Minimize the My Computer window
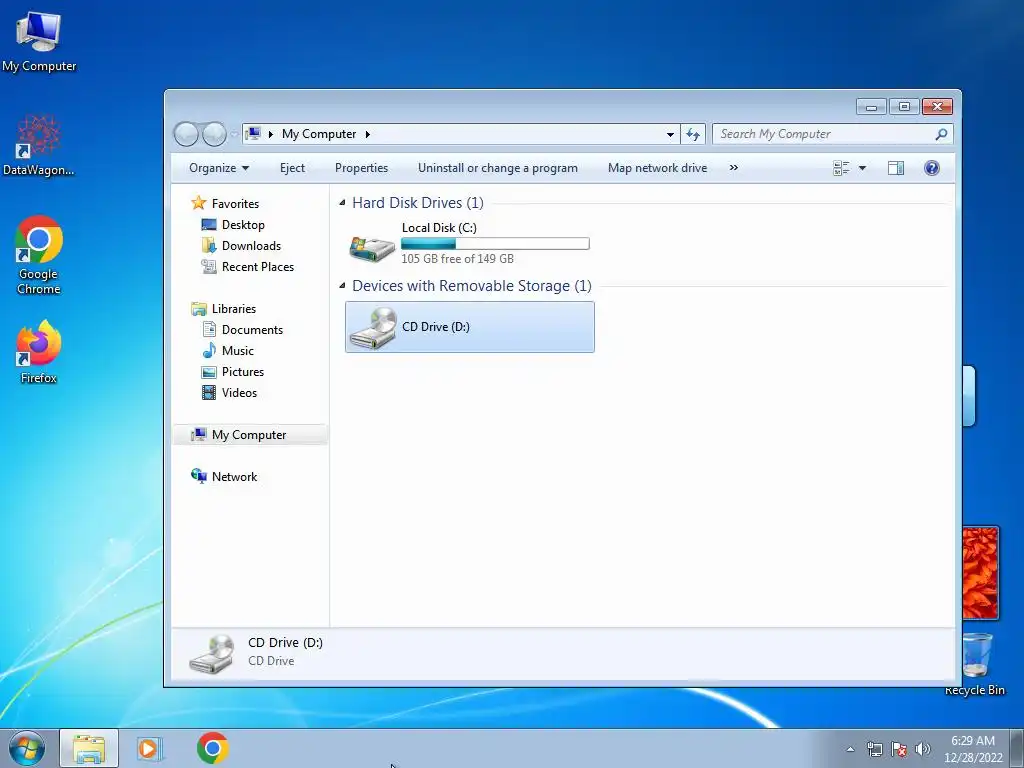The image size is (1024, 768). 871,106
